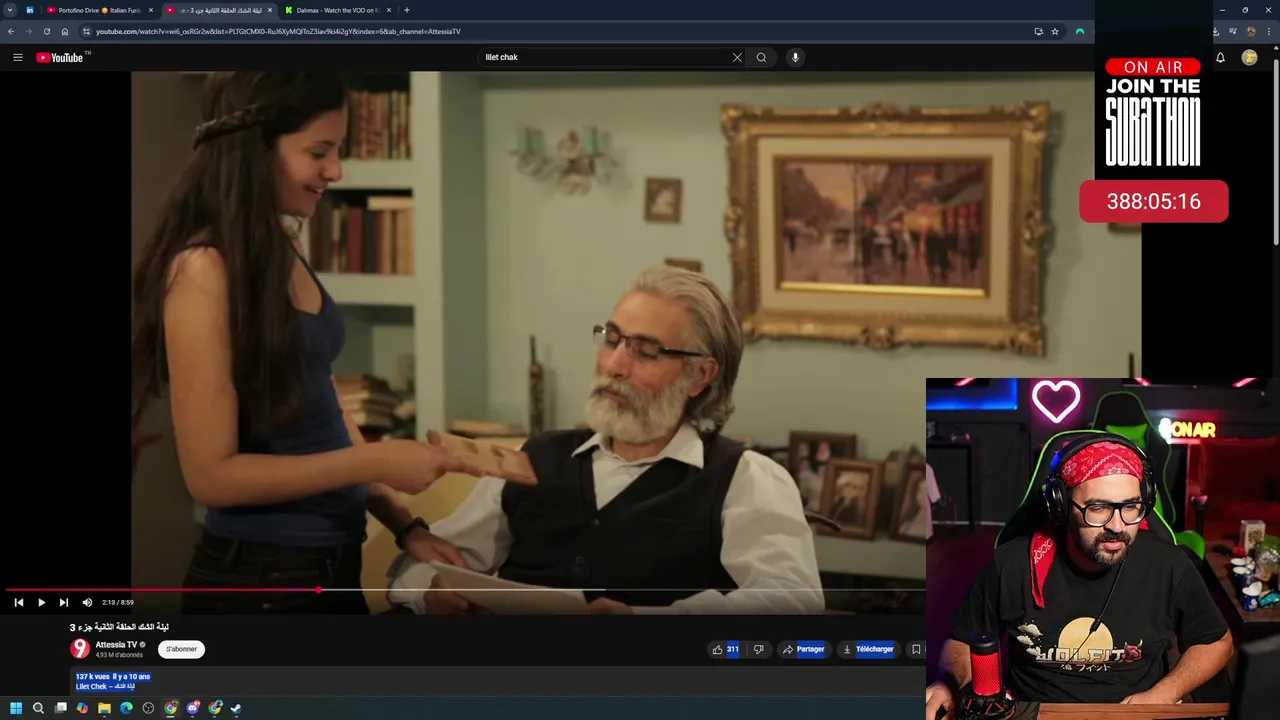Skip to next video in playlist
1280x720 pixels.
coord(63,602)
